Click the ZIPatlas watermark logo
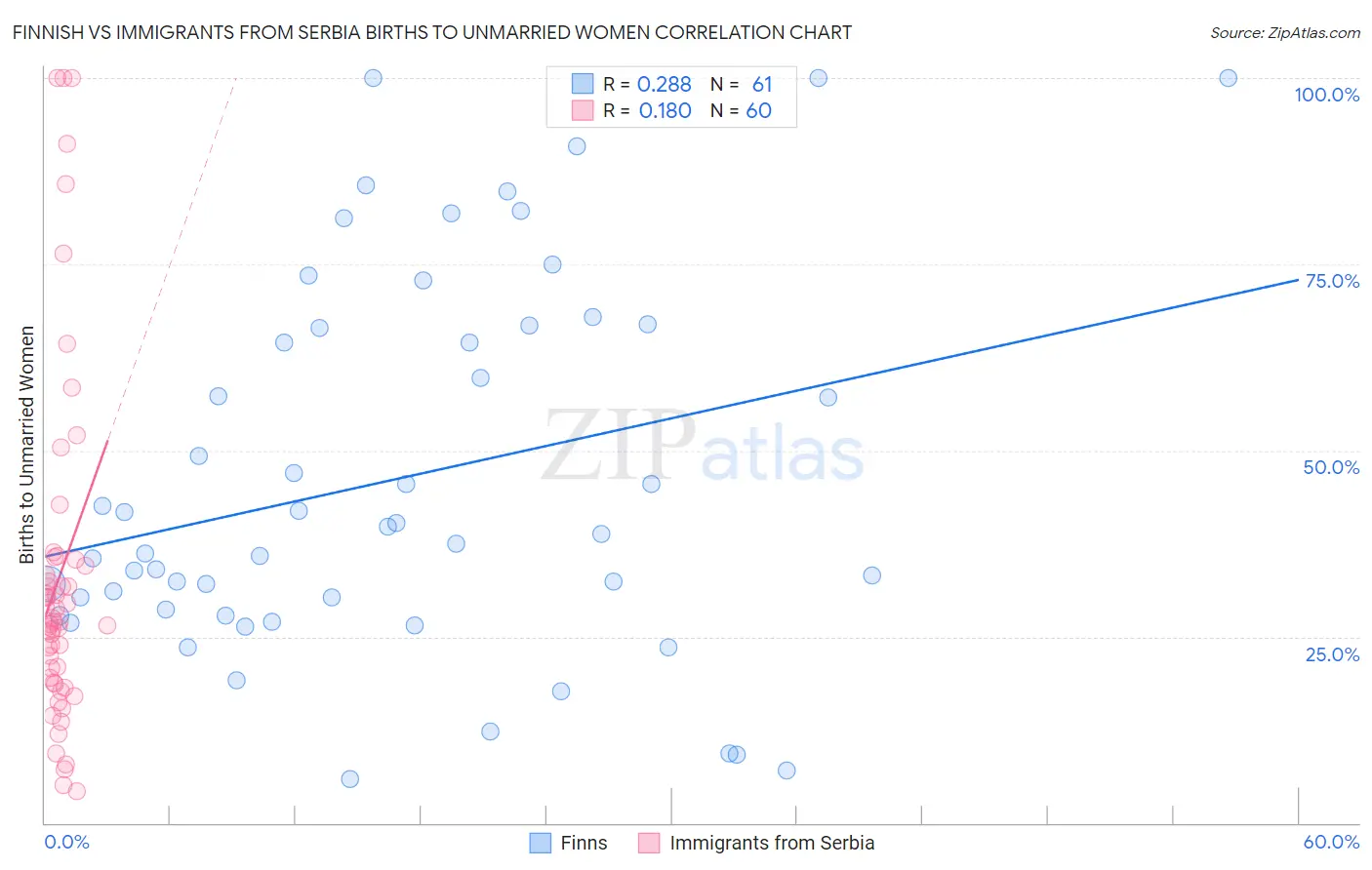The height and width of the screenshot is (870, 1372). pos(703,449)
